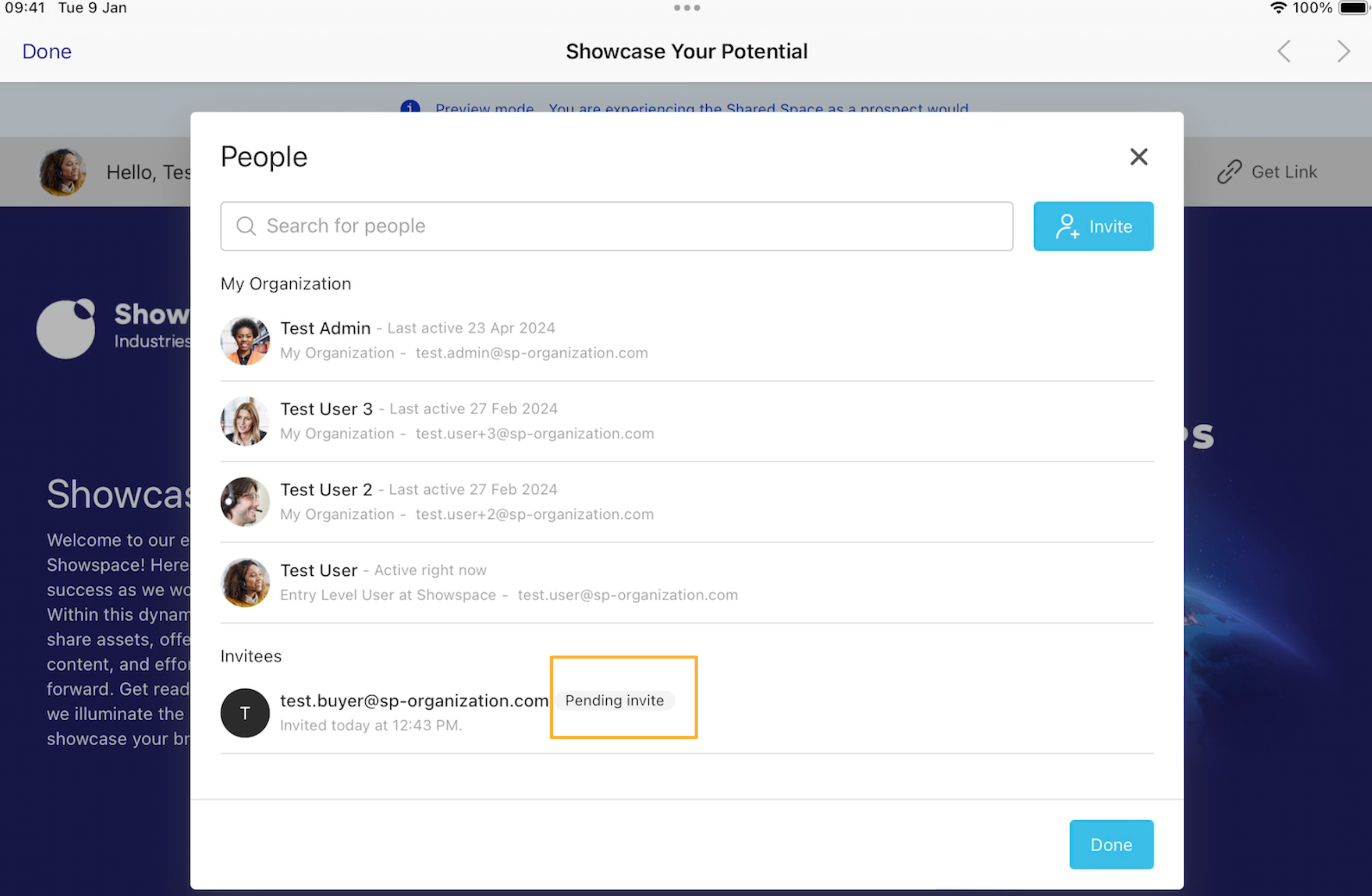Focus the Search for people field

616,226
